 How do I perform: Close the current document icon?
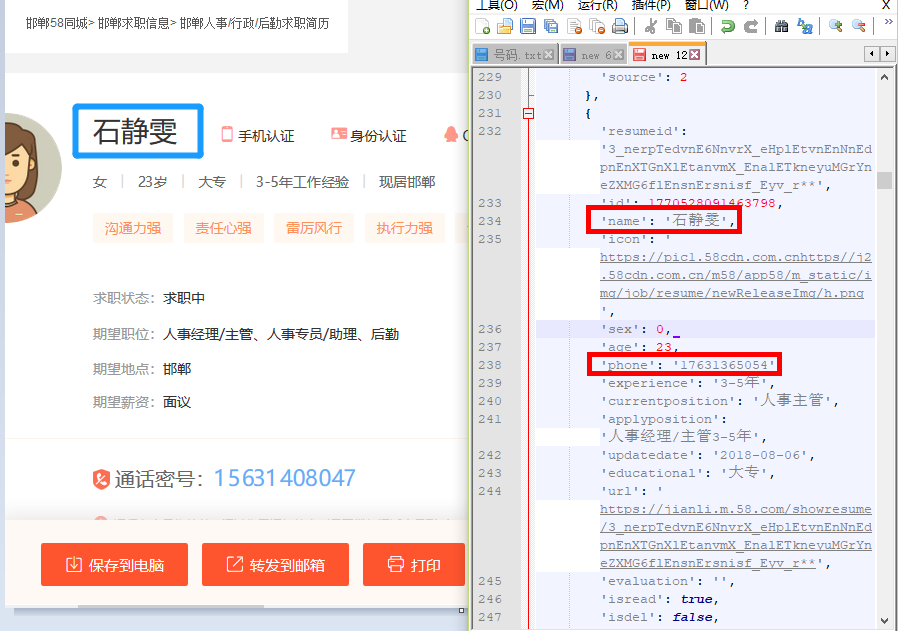[x=574, y=26]
